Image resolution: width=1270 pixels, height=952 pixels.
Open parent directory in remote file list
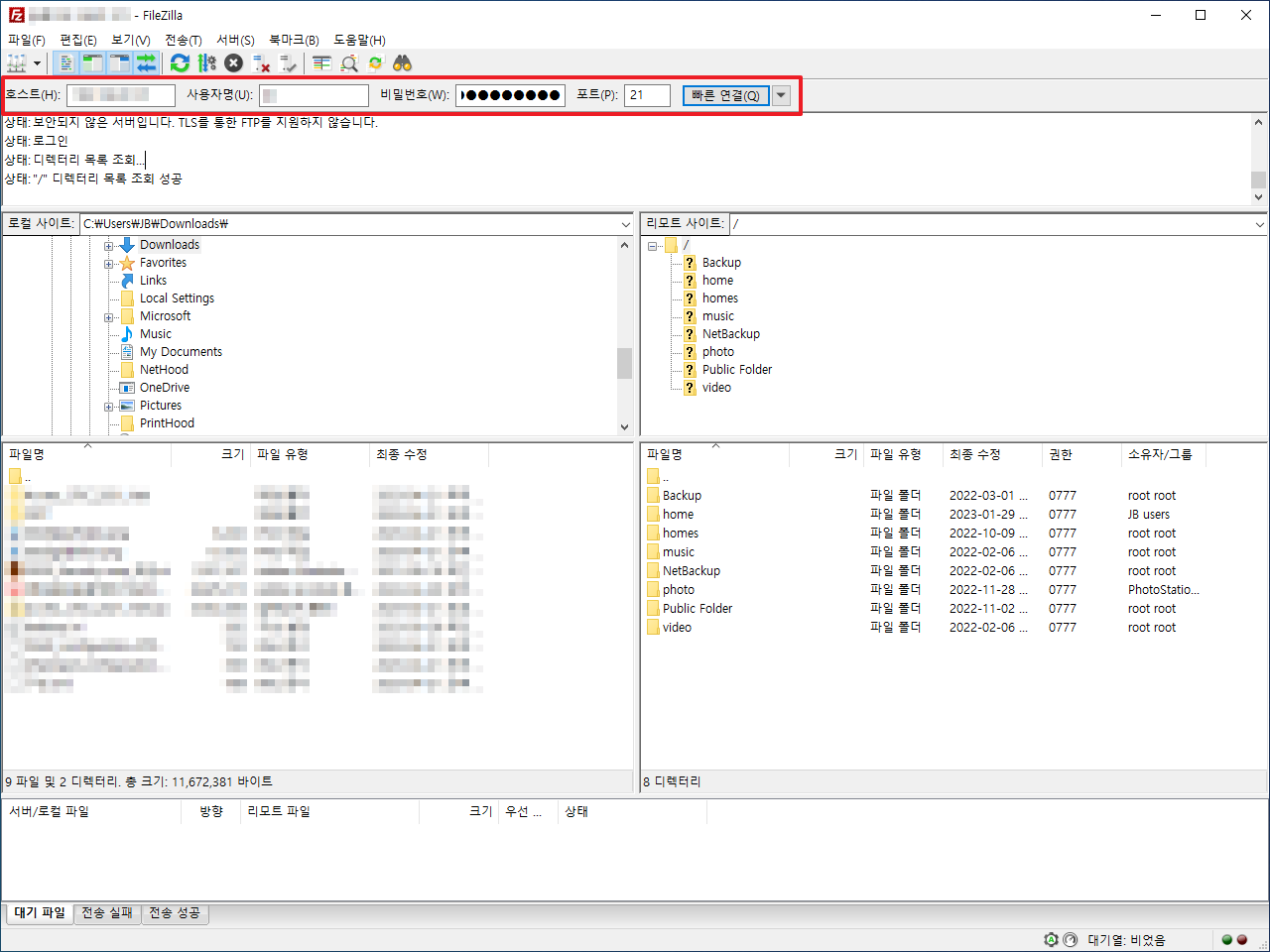click(659, 476)
